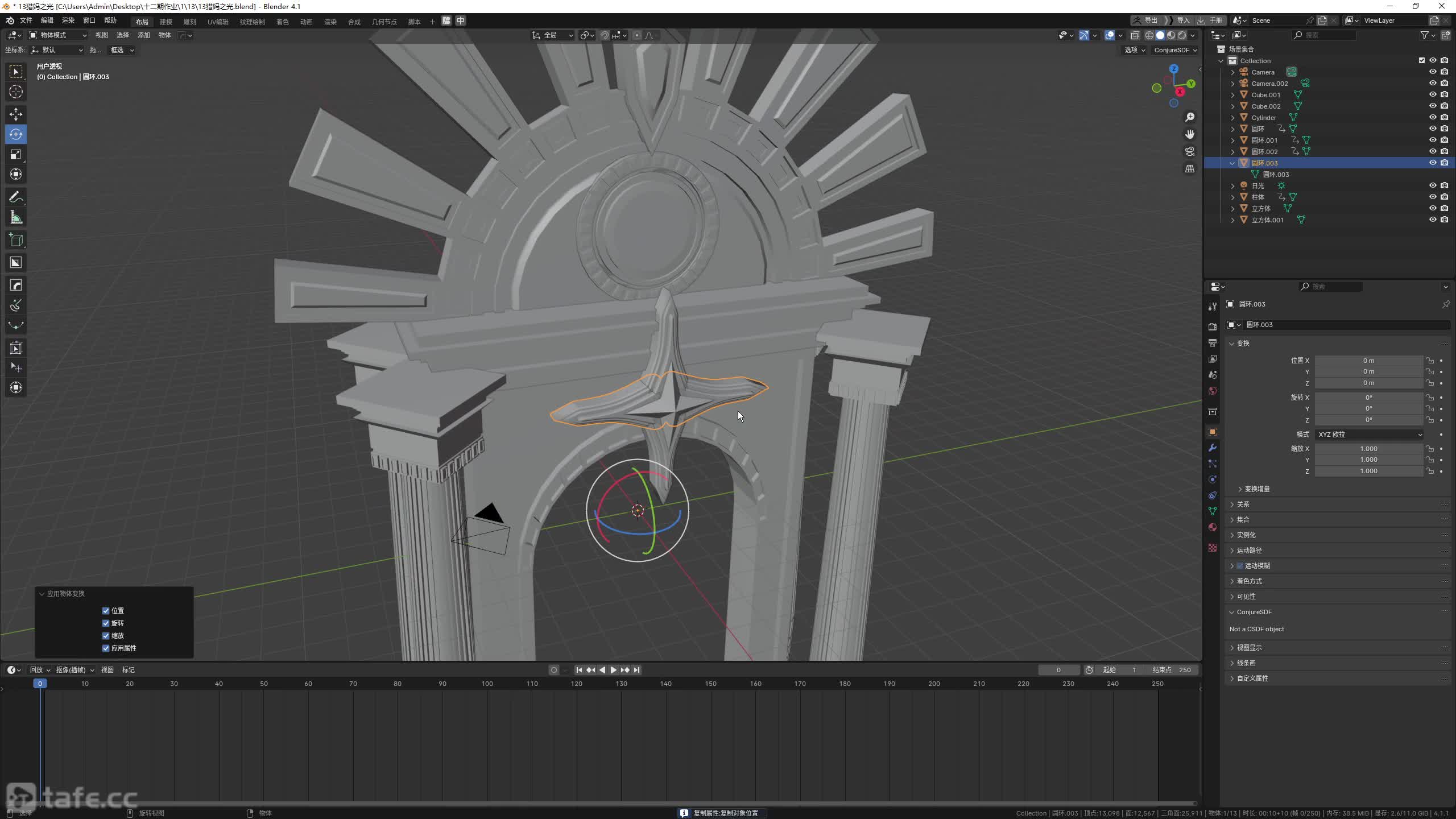Hide Cylinder with its eye icon
Viewport: 1456px width, 819px height.
(x=1433, y=117)
